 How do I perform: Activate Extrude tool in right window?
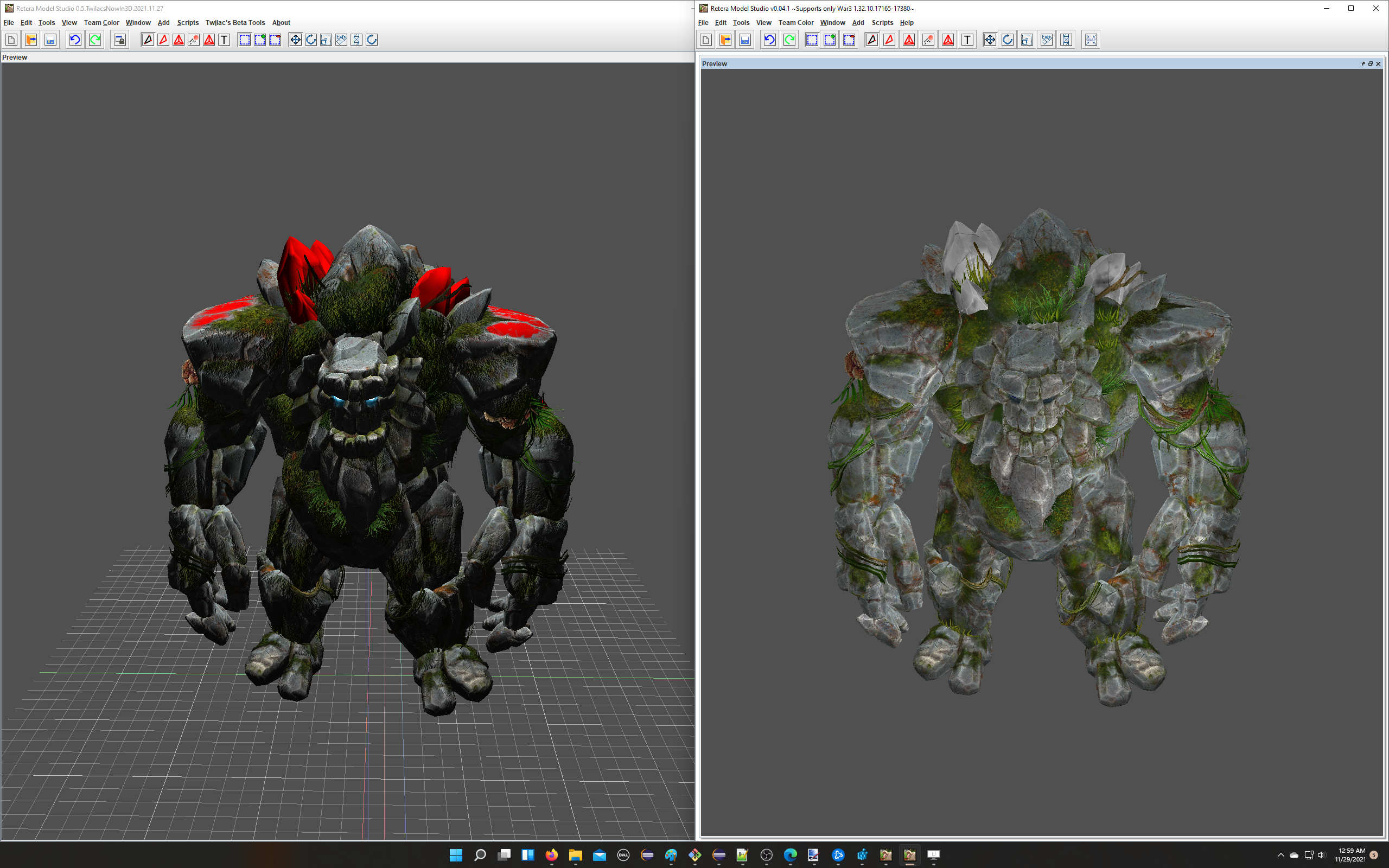click(1047, 40)
